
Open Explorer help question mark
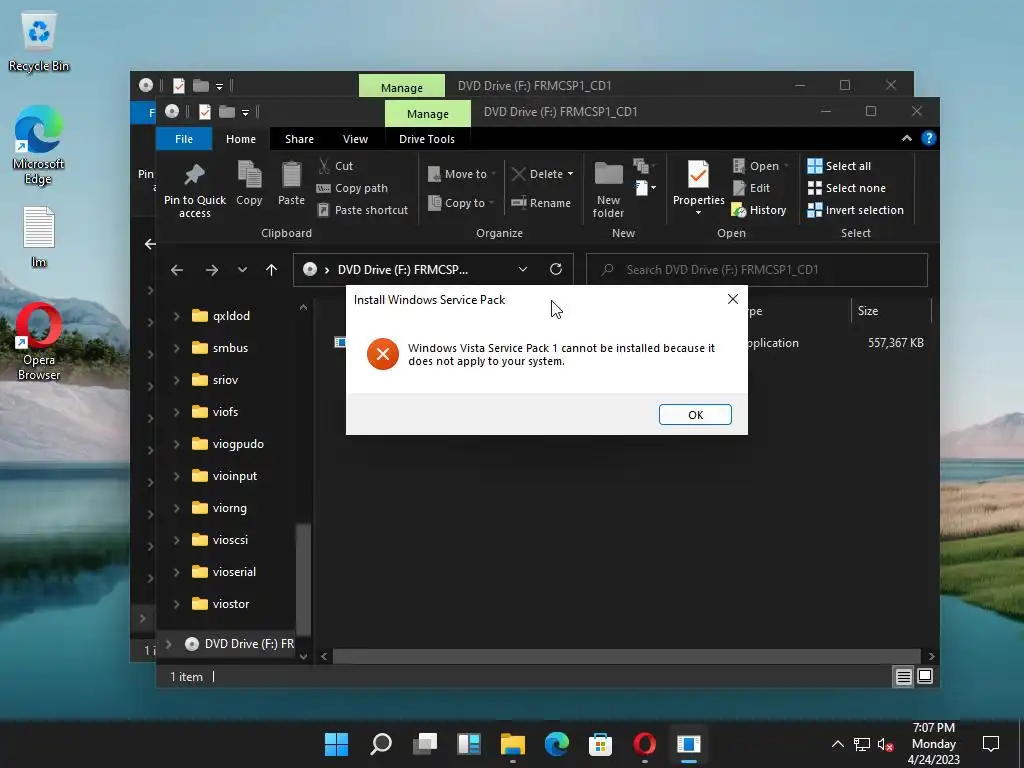click(x=928, y=138)
